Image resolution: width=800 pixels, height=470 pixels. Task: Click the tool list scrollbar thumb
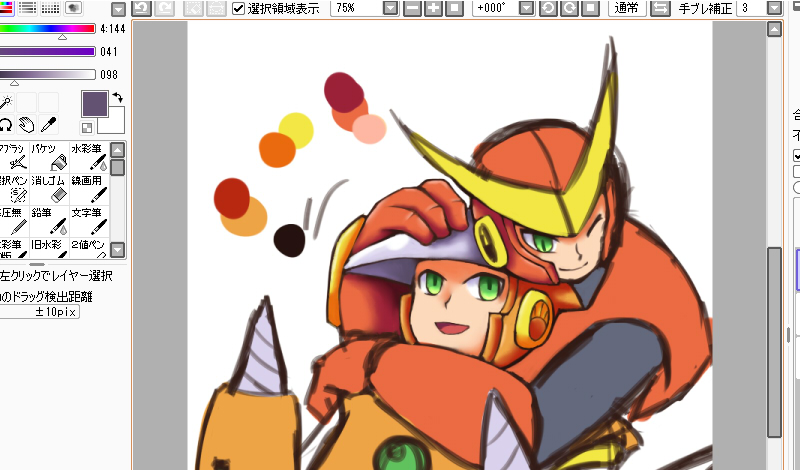(118, 167)
